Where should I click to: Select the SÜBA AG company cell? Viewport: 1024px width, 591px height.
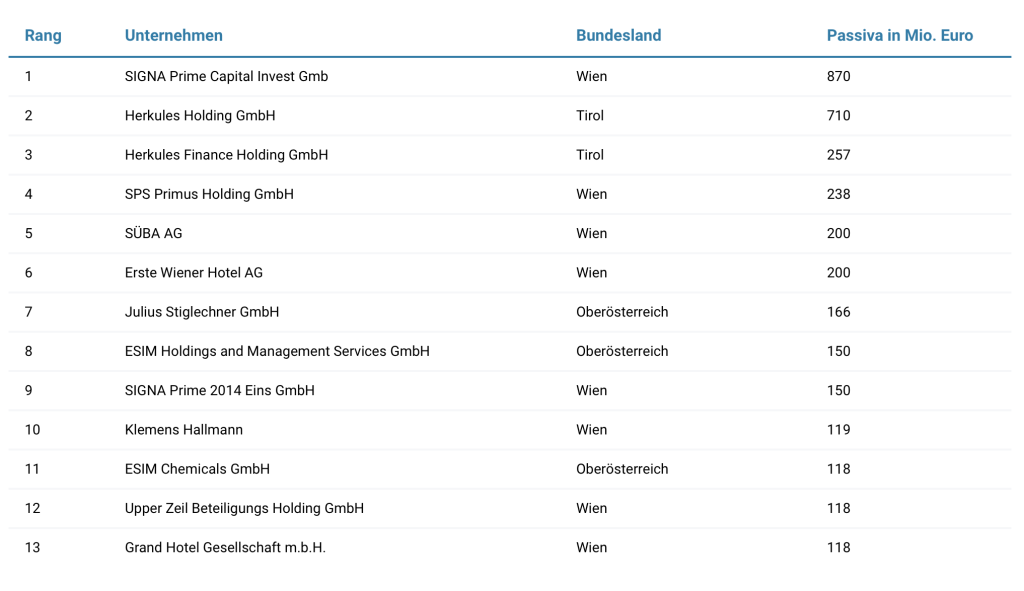(x=154, y=233)
